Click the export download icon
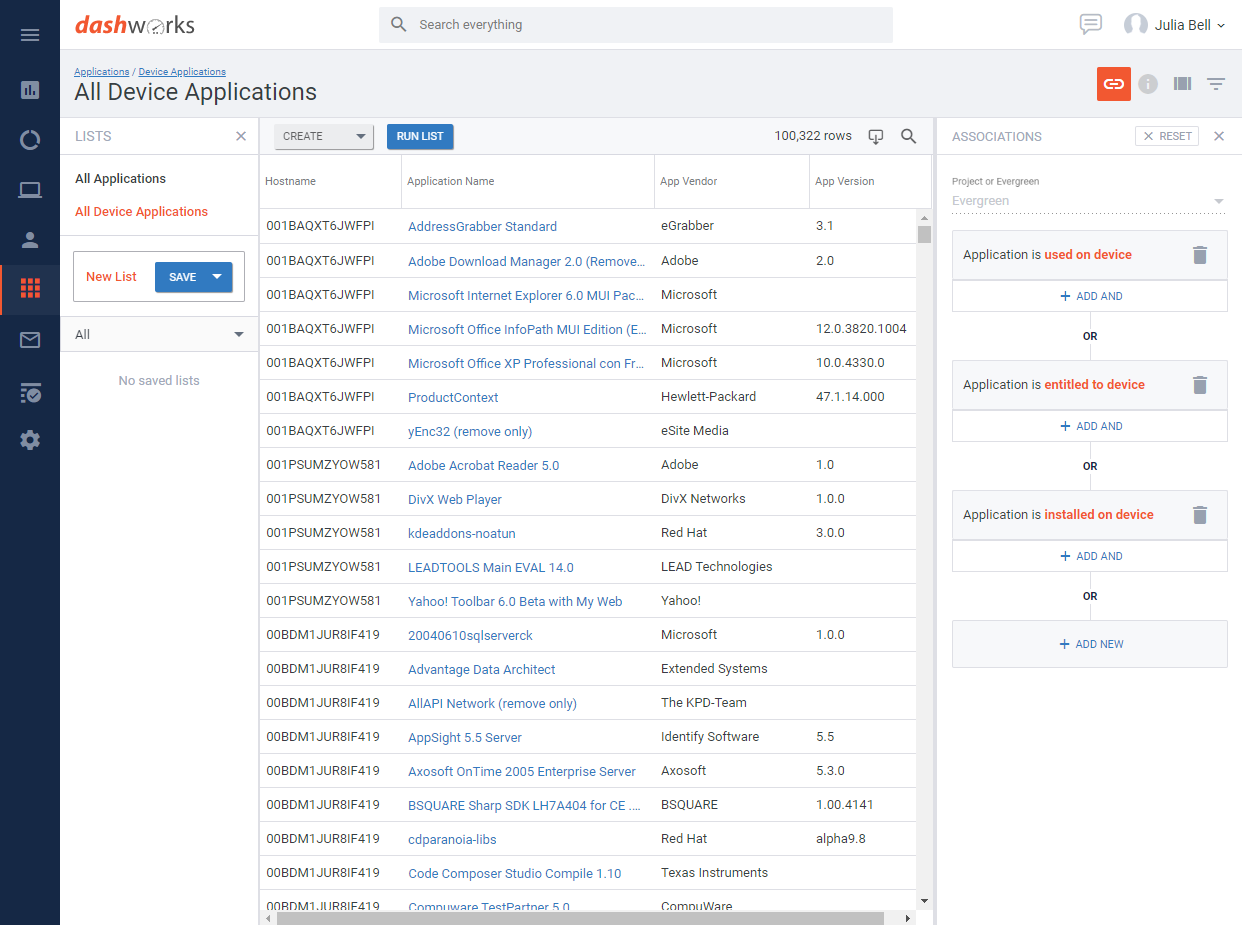The height and width of the screenshot is (925, 1242). (x=876, y=136)
